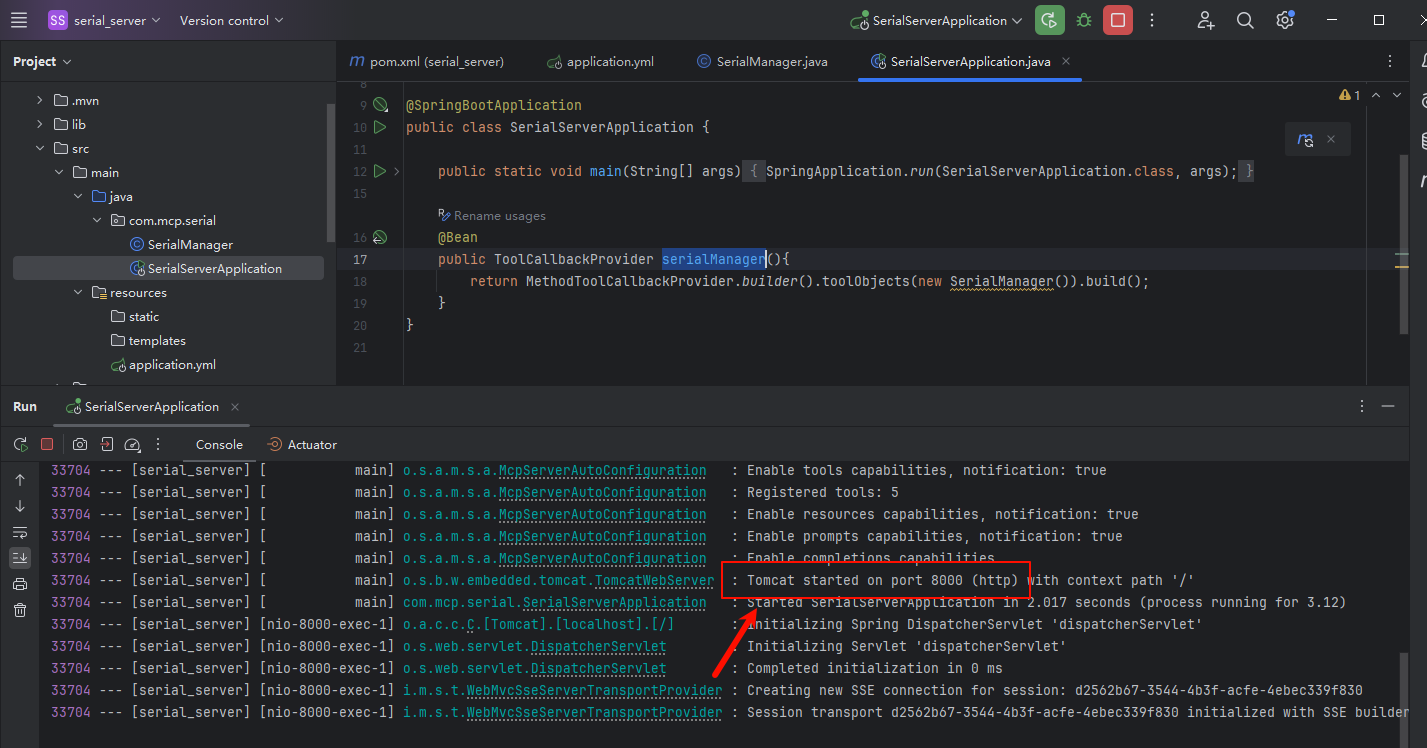Open Project view selector dropdown
1427x748 pixels.
click(42, 62)
